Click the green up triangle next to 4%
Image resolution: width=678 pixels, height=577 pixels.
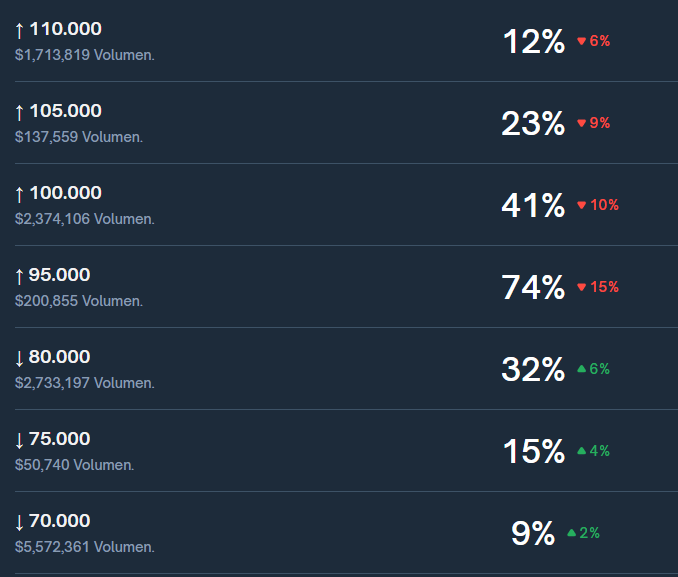tap(582, 451)
